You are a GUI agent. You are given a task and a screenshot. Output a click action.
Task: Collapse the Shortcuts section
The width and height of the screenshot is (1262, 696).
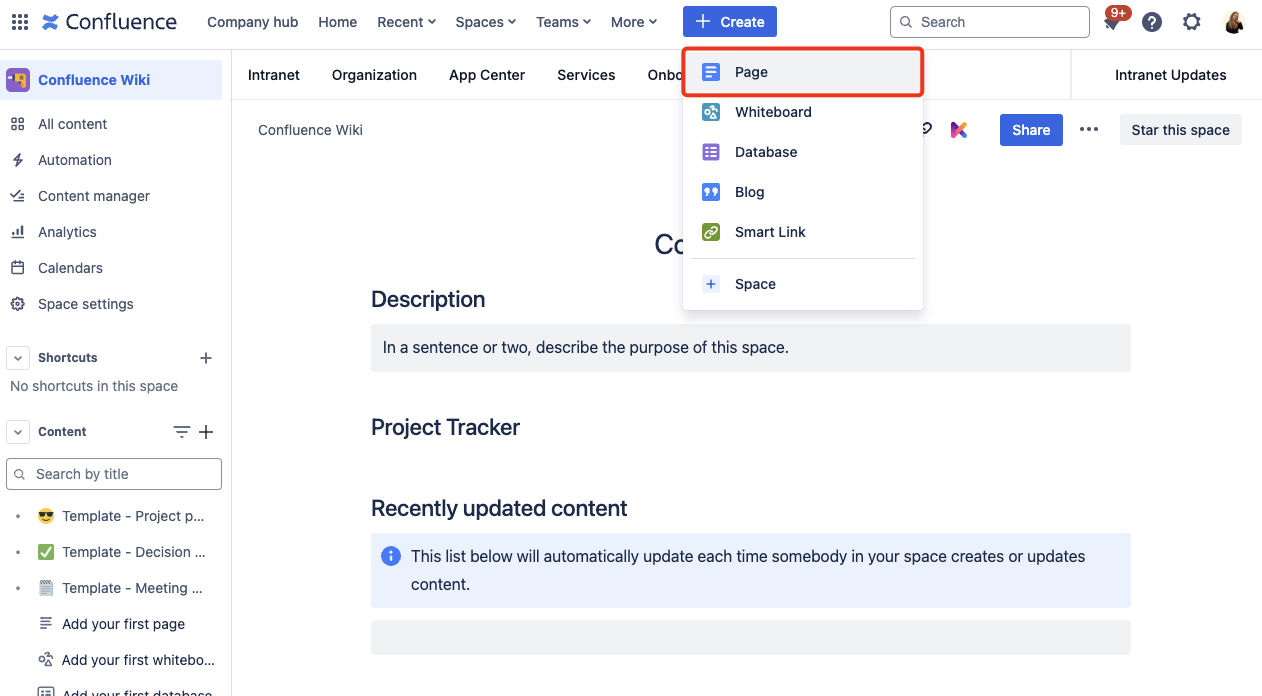pos(17,357)
